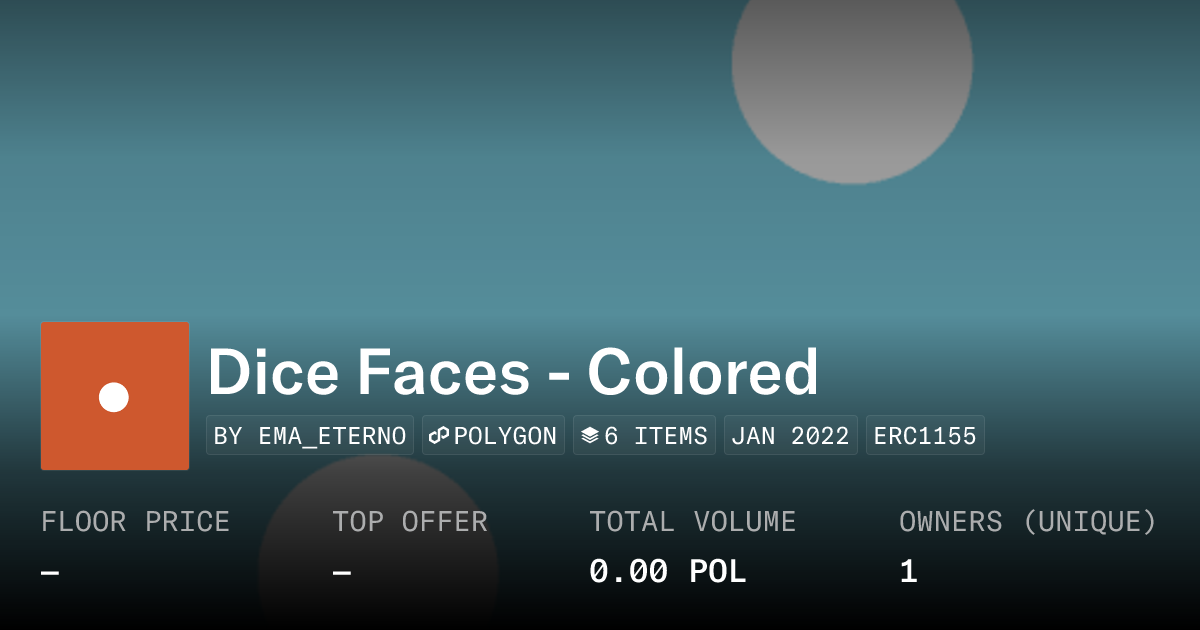1200x630 pixels.
Task: Click the TOP OFFER label
Action: tap(410, 522)
